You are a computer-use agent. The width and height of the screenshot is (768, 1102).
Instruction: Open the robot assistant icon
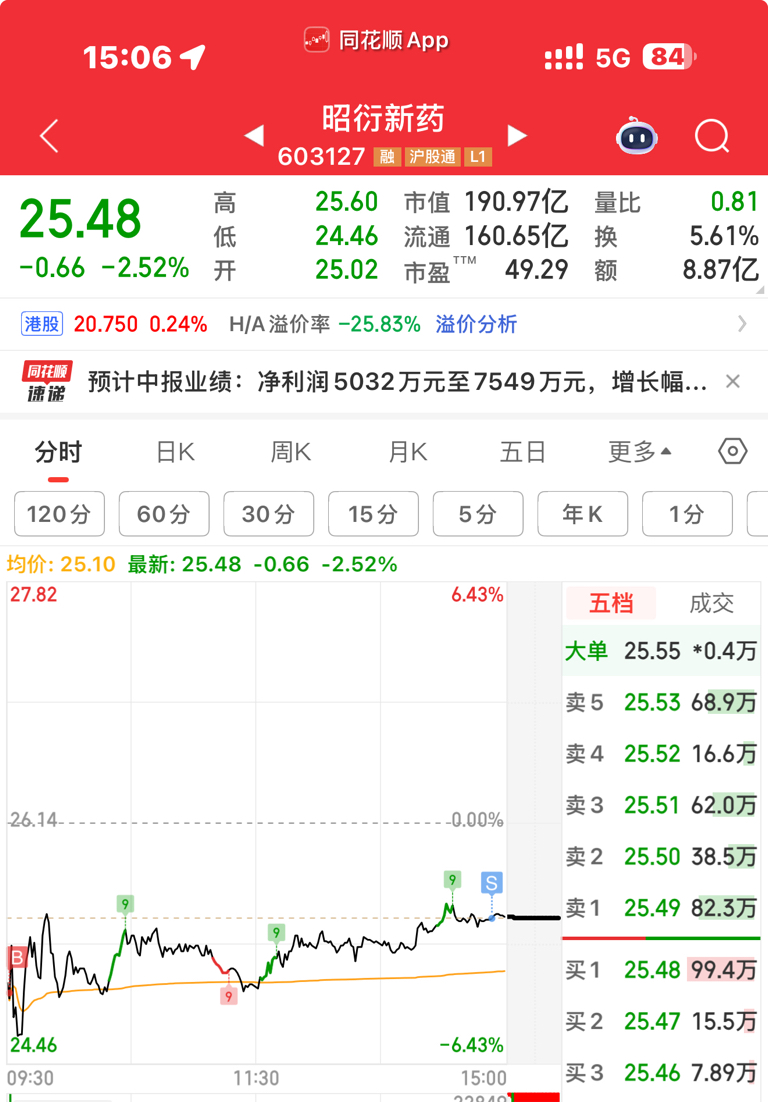[x=637, y=136]
